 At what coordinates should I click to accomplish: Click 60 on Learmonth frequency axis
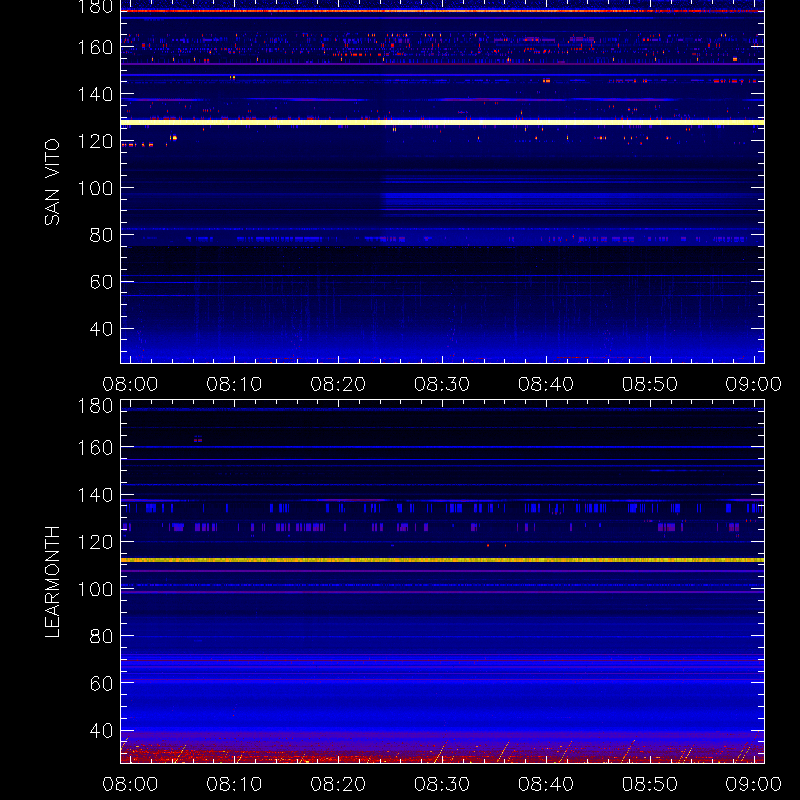[101, 683]
